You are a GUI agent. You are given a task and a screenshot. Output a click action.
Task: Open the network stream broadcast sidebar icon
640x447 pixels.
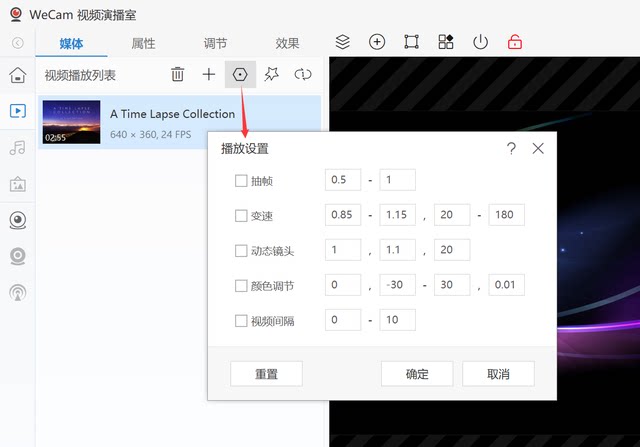click(18, 293)
